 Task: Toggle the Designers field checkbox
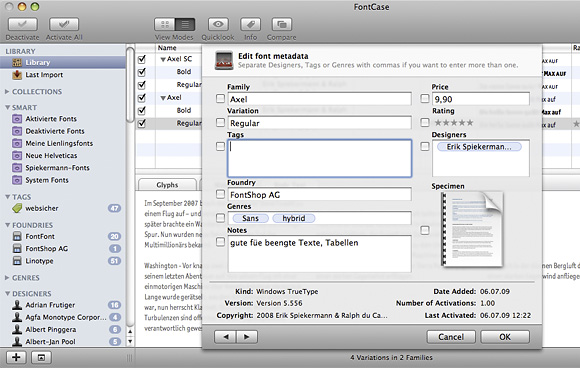point(425,146)
